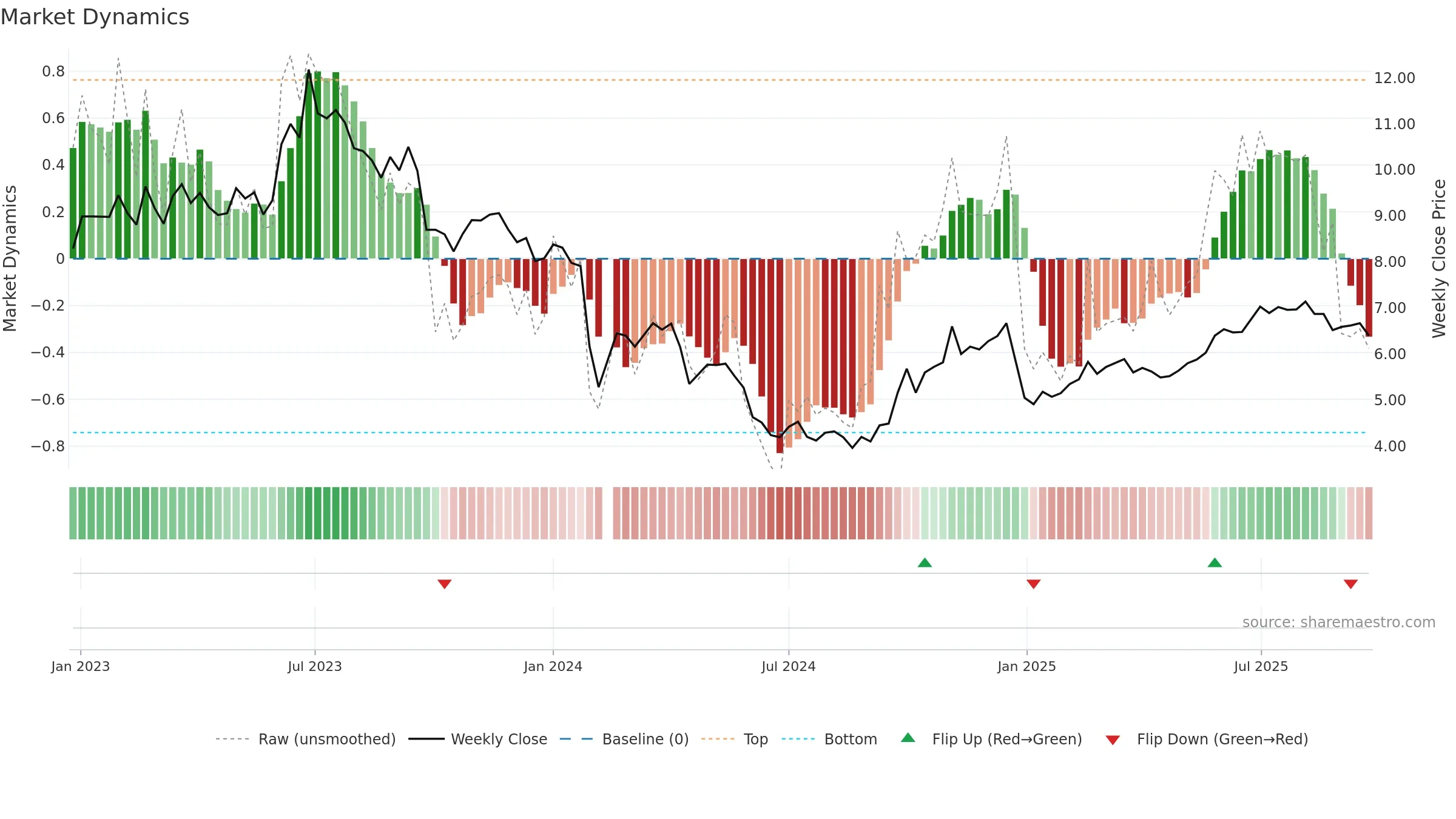Toggle the Raw (unsmoothed) legend entry

pyautogui.click(x=306, y=739)
